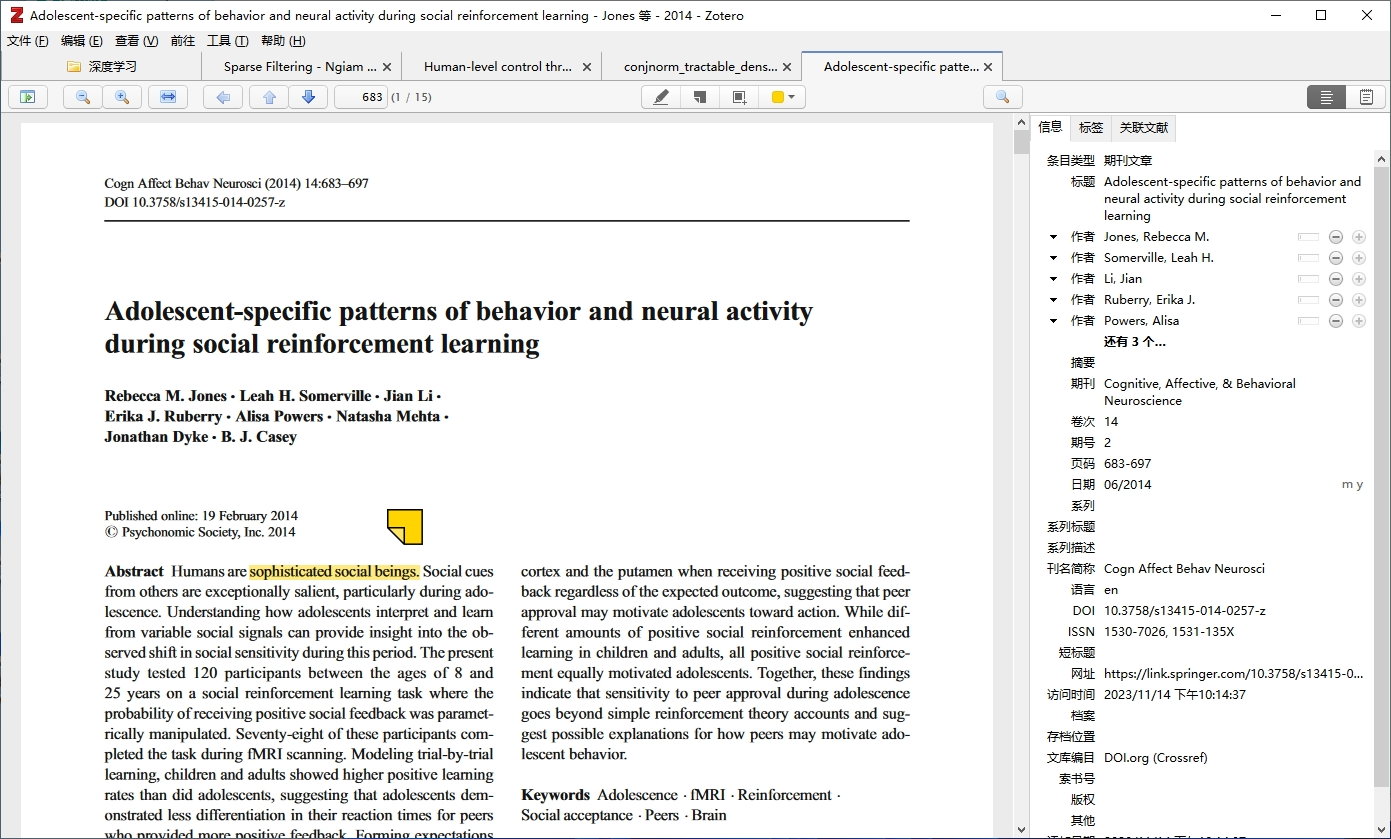This screenshot has width=1391, height=839.
Task: Toggle the notes pane view button
Action: tap(1366, 97)
